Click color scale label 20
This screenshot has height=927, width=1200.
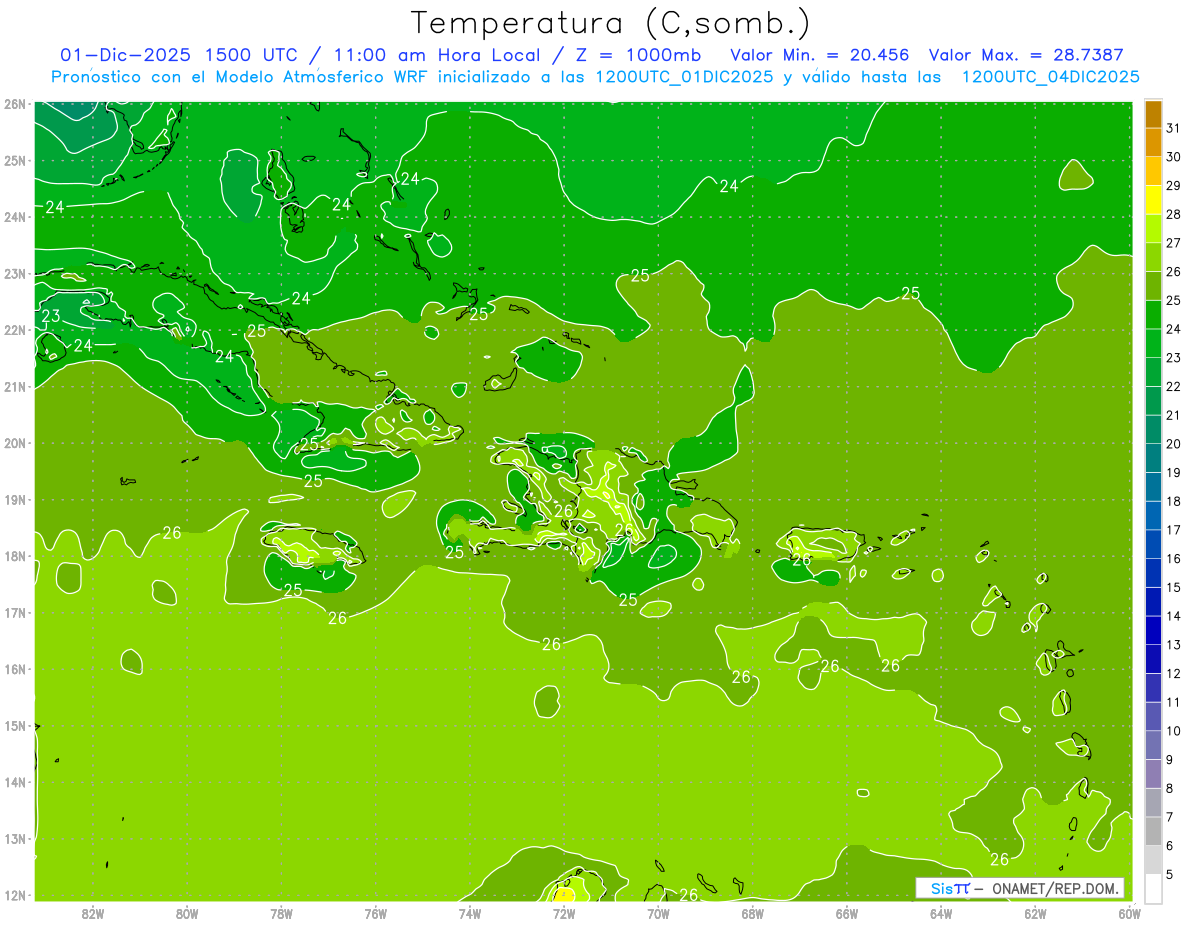pos(1173,444)
